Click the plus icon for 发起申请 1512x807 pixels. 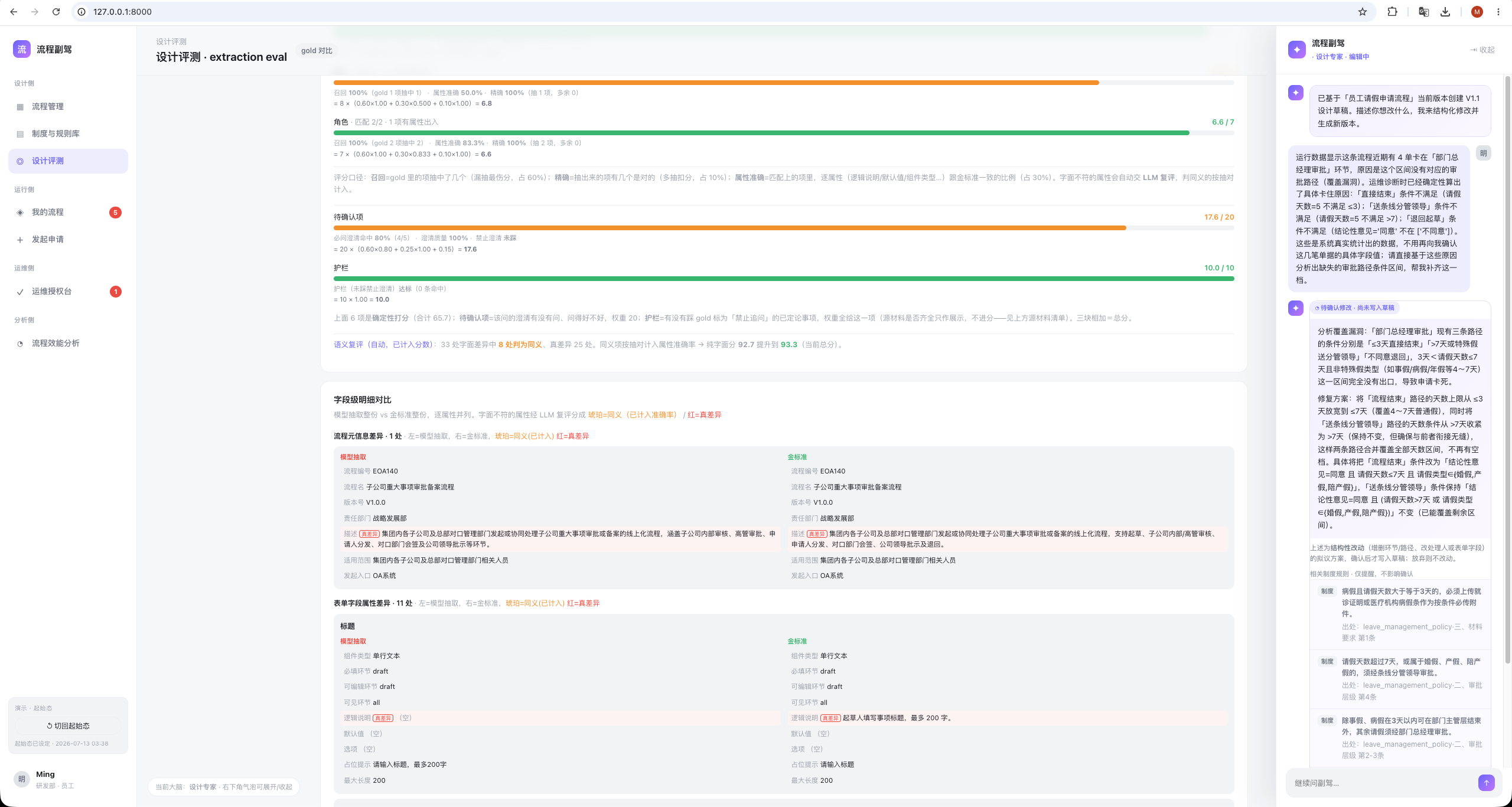20,240
